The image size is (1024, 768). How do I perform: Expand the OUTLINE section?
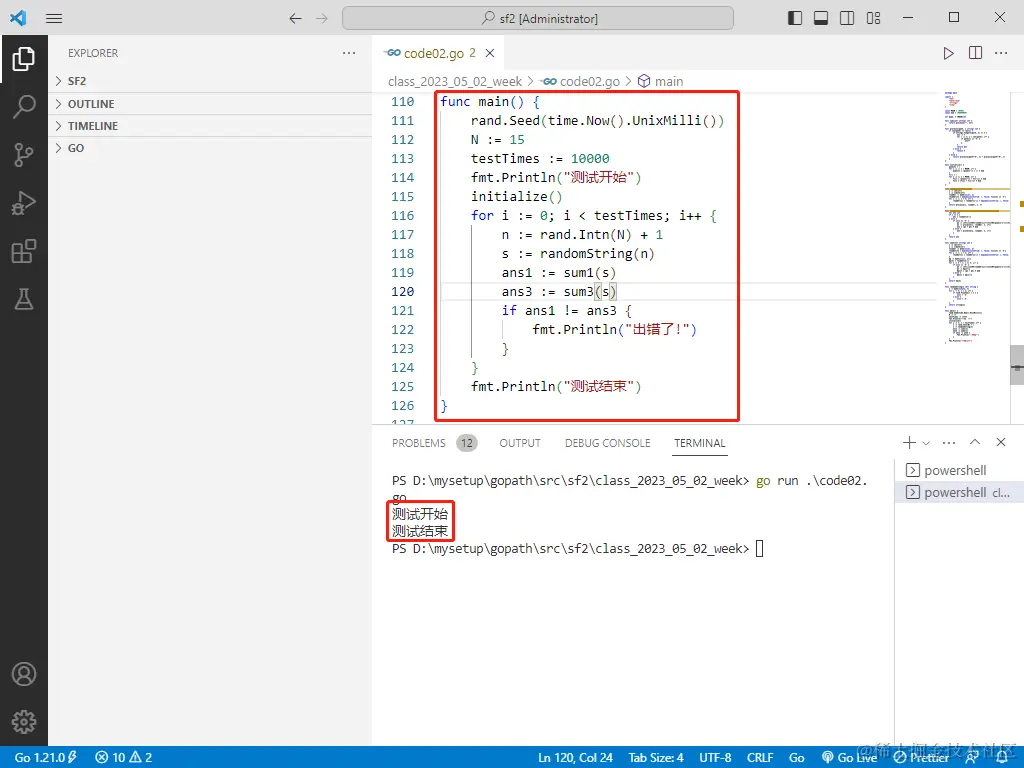point(210,104)
